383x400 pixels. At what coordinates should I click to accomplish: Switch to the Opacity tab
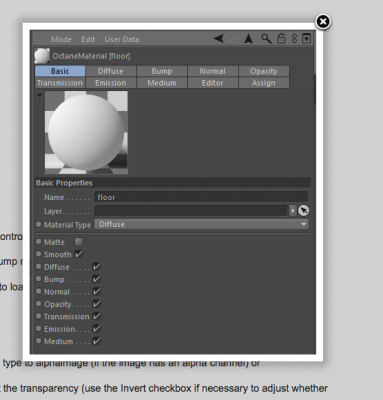point(264,71)
